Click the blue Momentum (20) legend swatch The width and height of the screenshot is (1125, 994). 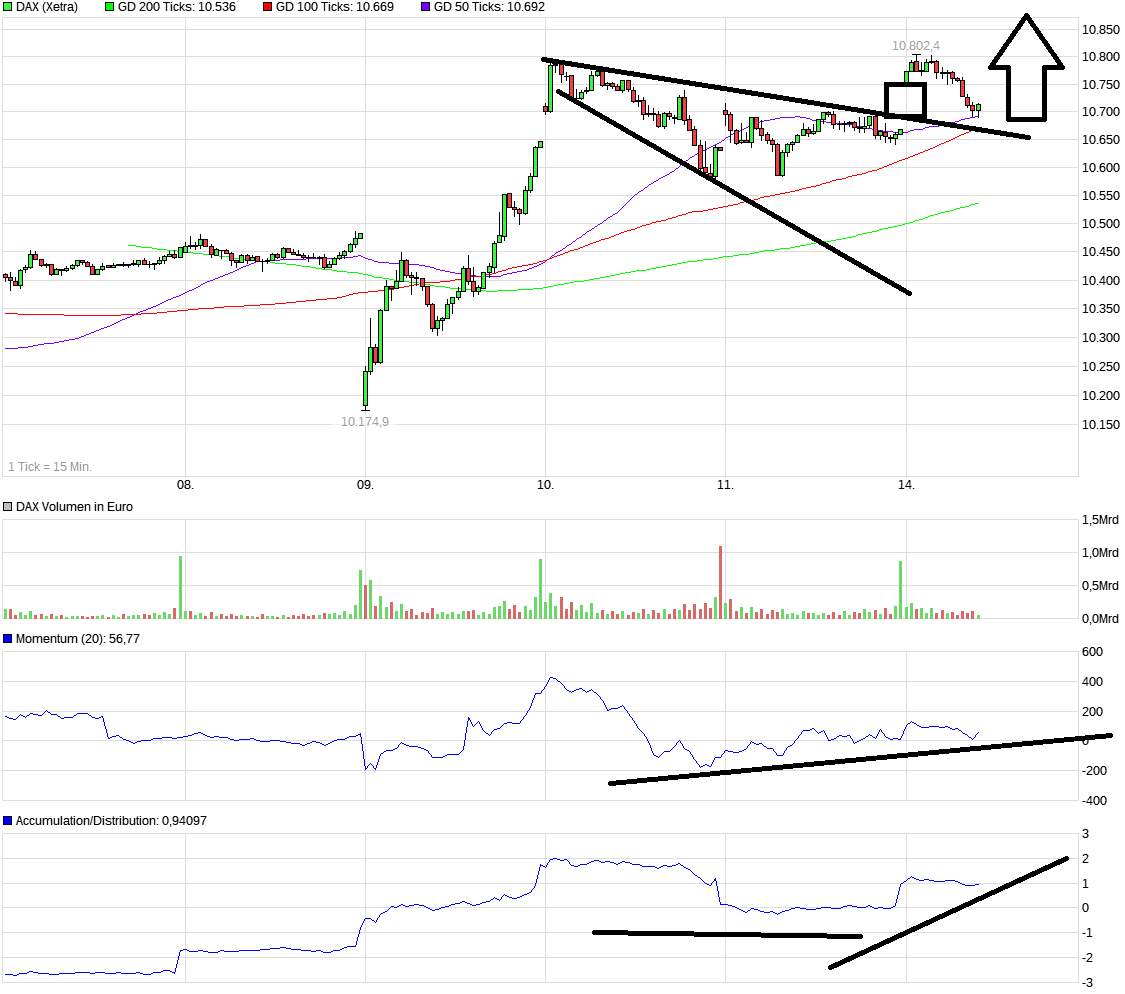[x=8, y=639]
